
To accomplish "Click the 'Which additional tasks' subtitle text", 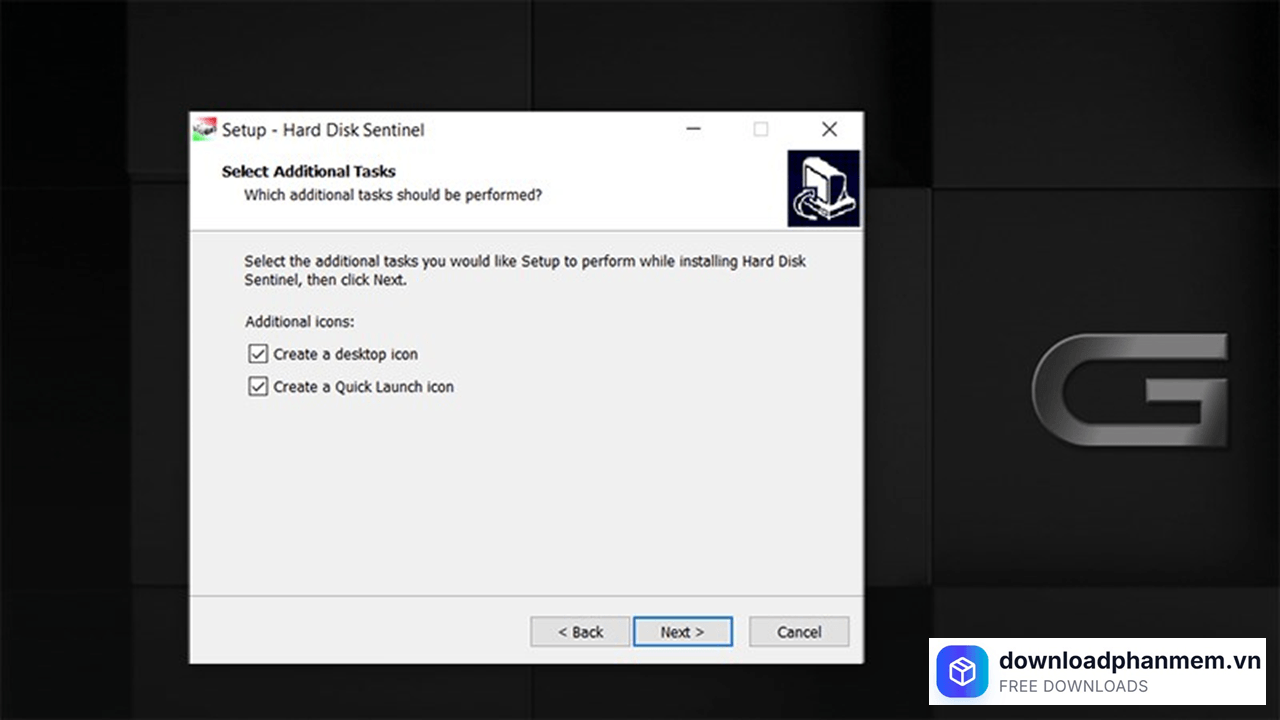I will point(393,195).
